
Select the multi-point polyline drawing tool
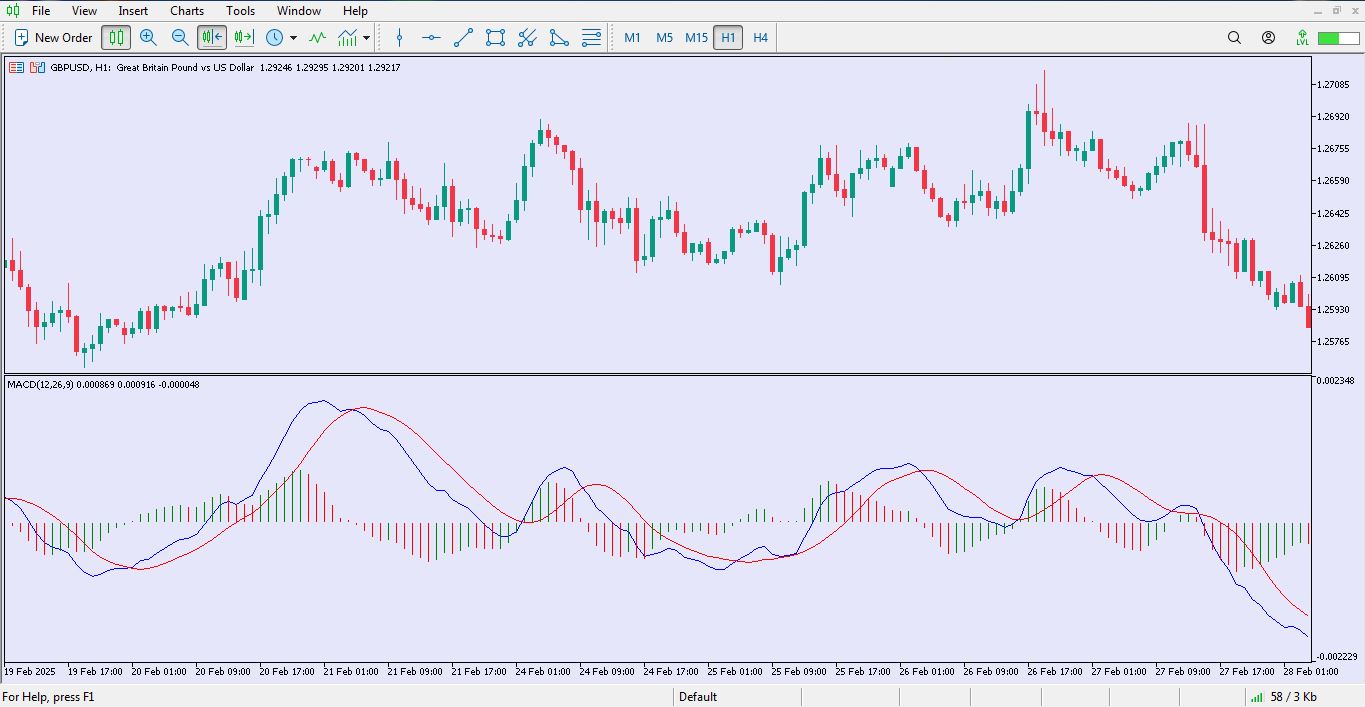coord(559,38)
